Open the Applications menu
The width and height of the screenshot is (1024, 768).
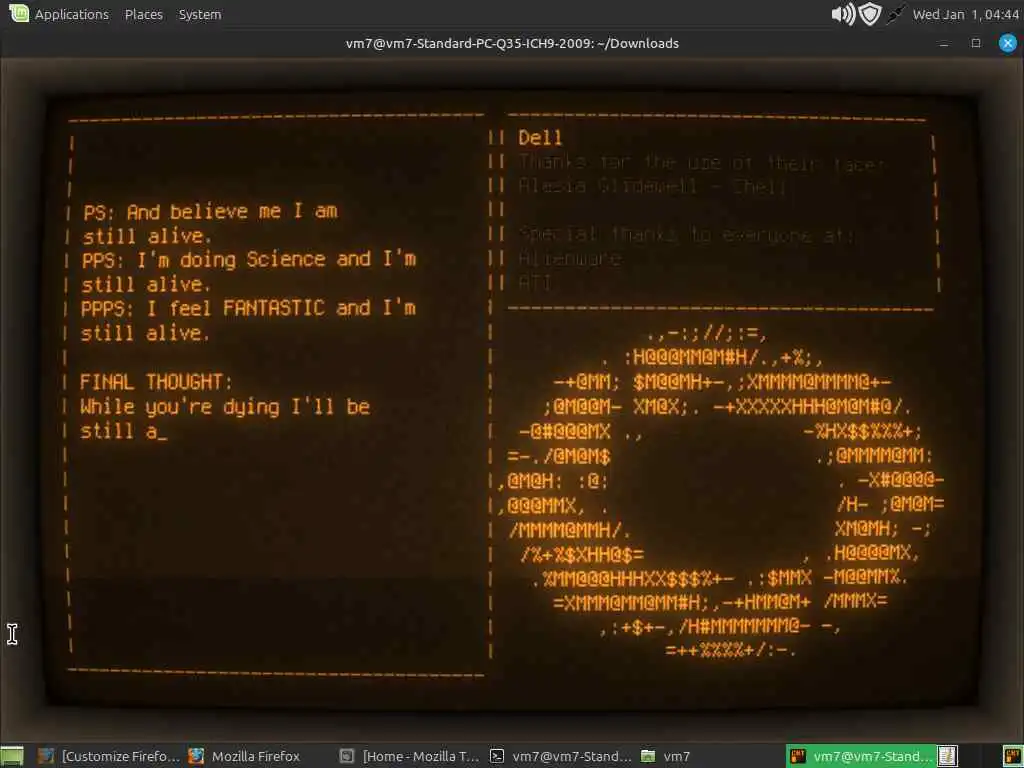point(72,14)
